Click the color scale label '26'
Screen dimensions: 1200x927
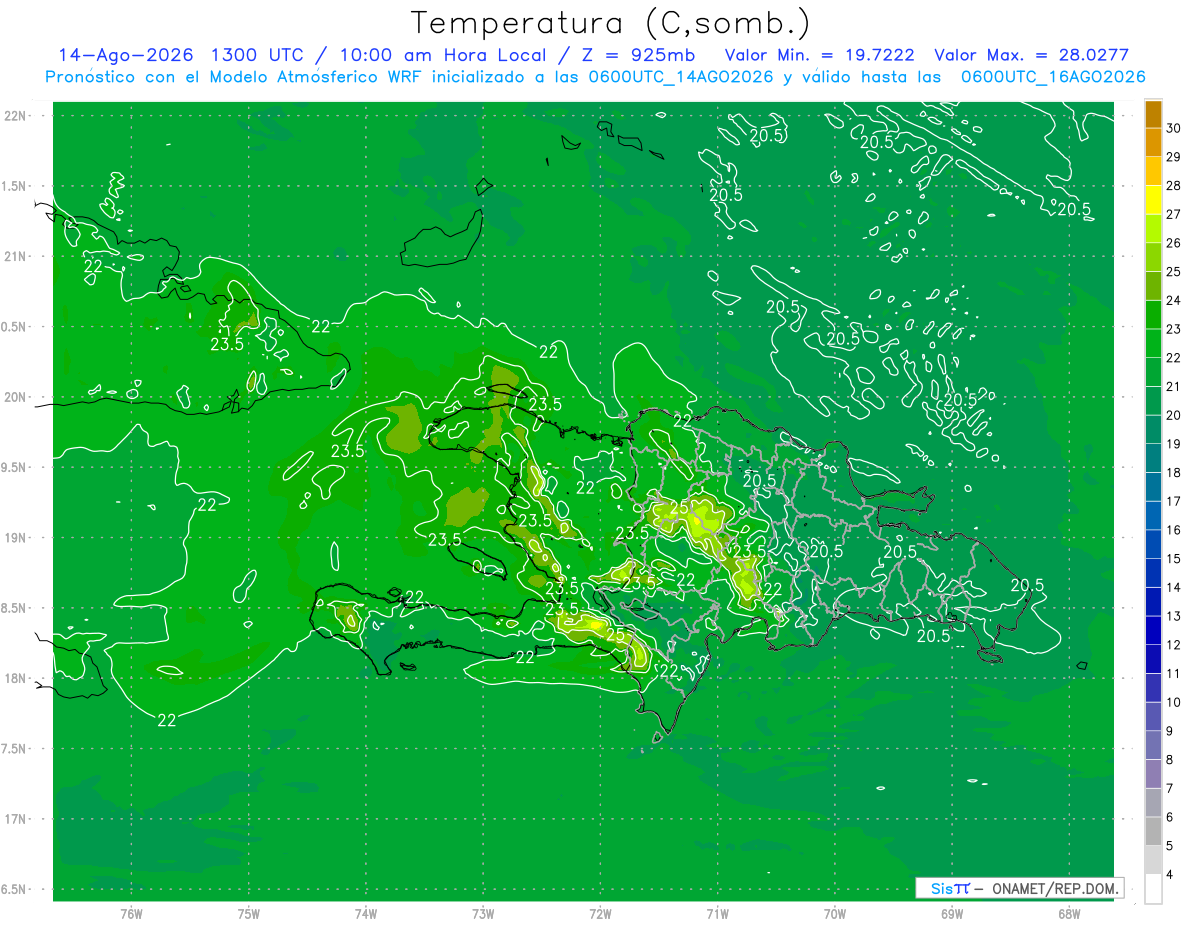pyautogui.click(x=1174, y=243)
